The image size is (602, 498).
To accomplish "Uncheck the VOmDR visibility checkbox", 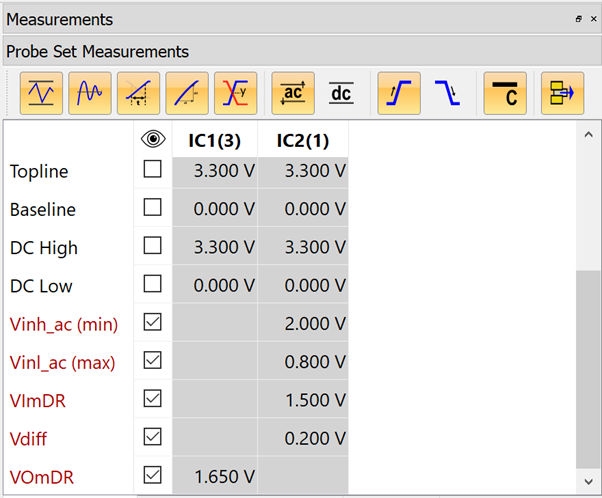I will point(152,474).
